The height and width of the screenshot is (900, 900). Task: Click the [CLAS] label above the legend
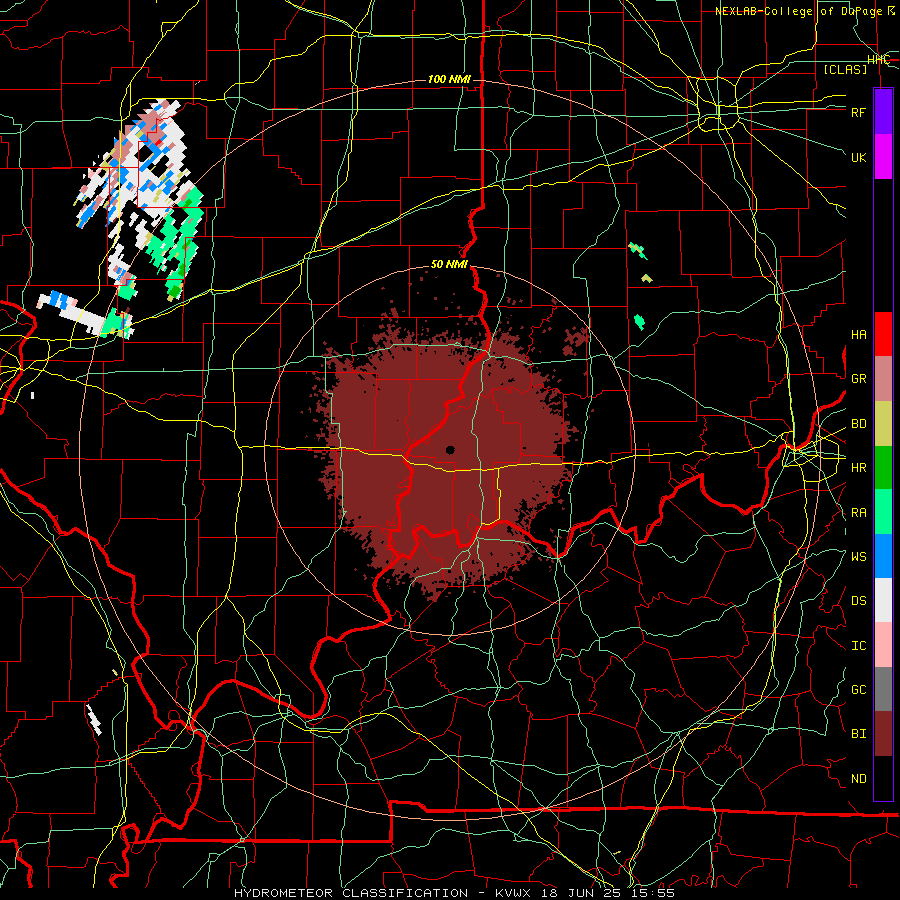pos(845,69)
